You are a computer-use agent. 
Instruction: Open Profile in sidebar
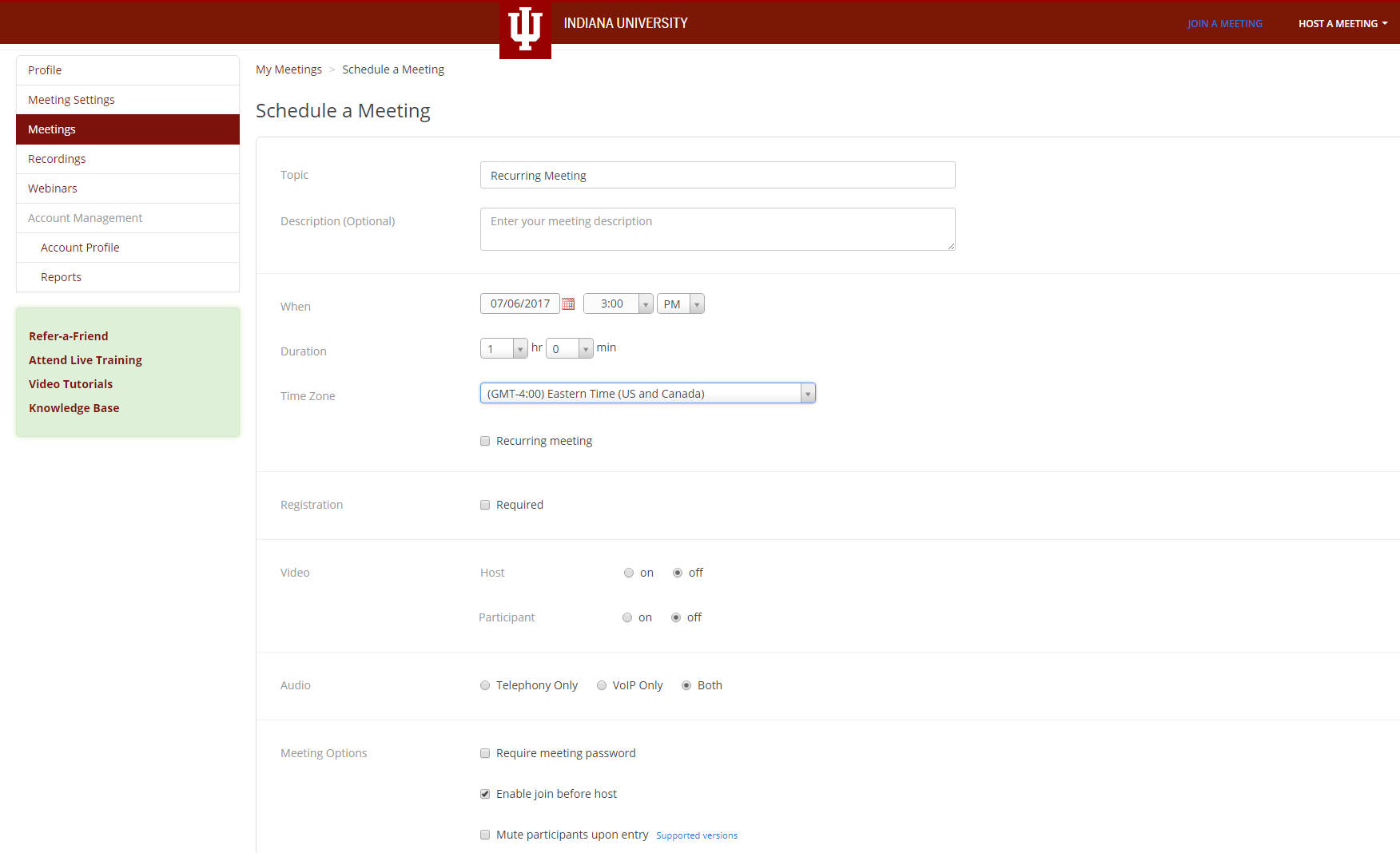pyautogui.click(x=128, y=70)
